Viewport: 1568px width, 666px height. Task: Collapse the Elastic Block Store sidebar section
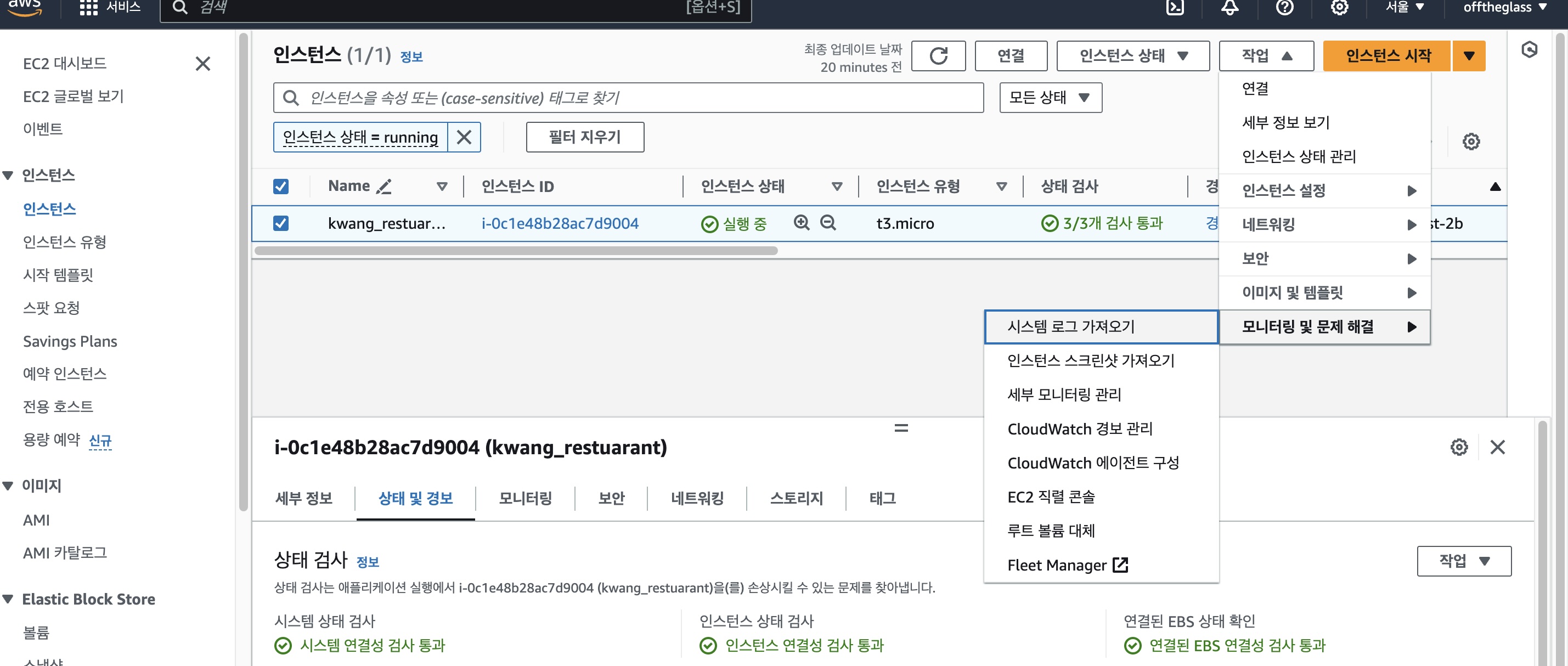(9, 599)
